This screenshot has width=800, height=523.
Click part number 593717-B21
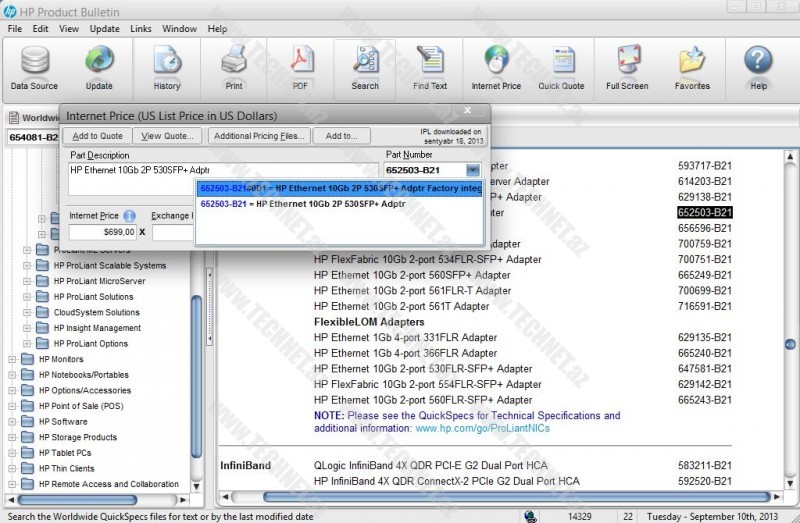tap(705, 166)
